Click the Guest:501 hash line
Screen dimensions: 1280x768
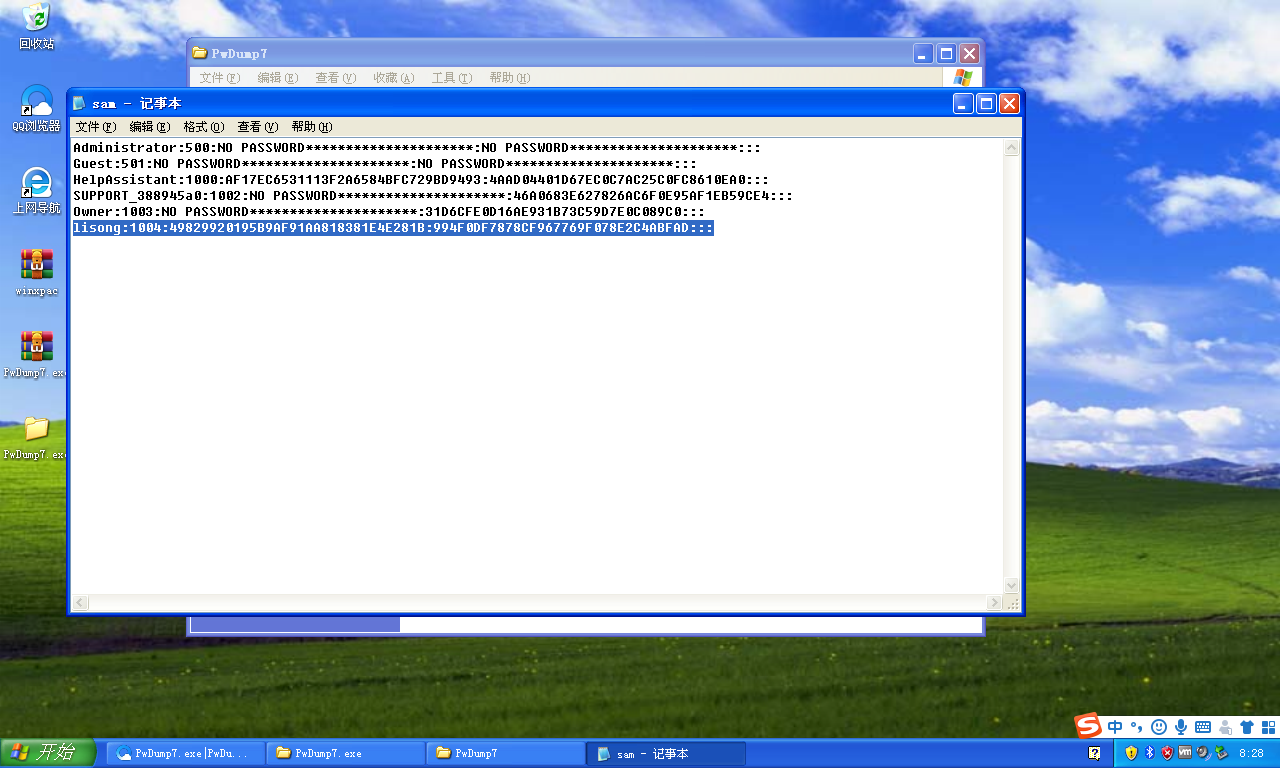click(385, 164)
